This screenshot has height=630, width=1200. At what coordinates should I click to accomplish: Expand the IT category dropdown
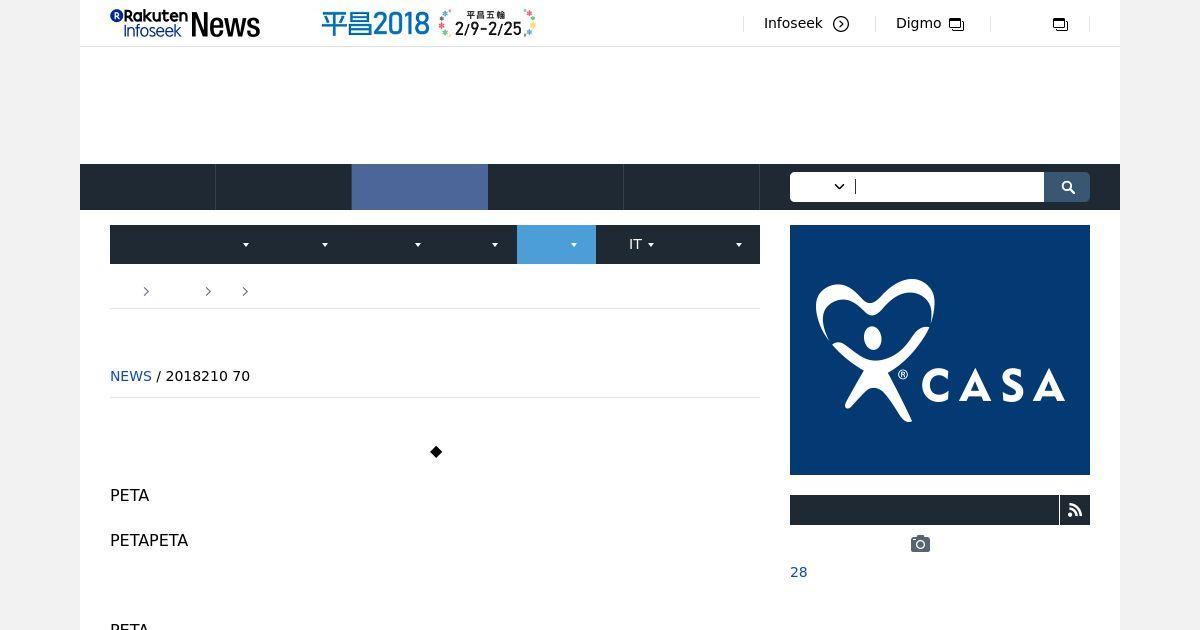pos(641,244)
